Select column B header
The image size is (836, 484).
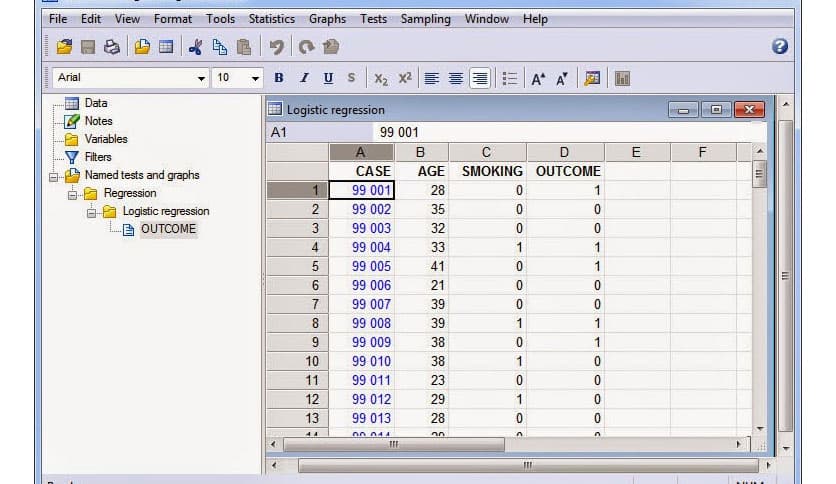pos(421,152)
